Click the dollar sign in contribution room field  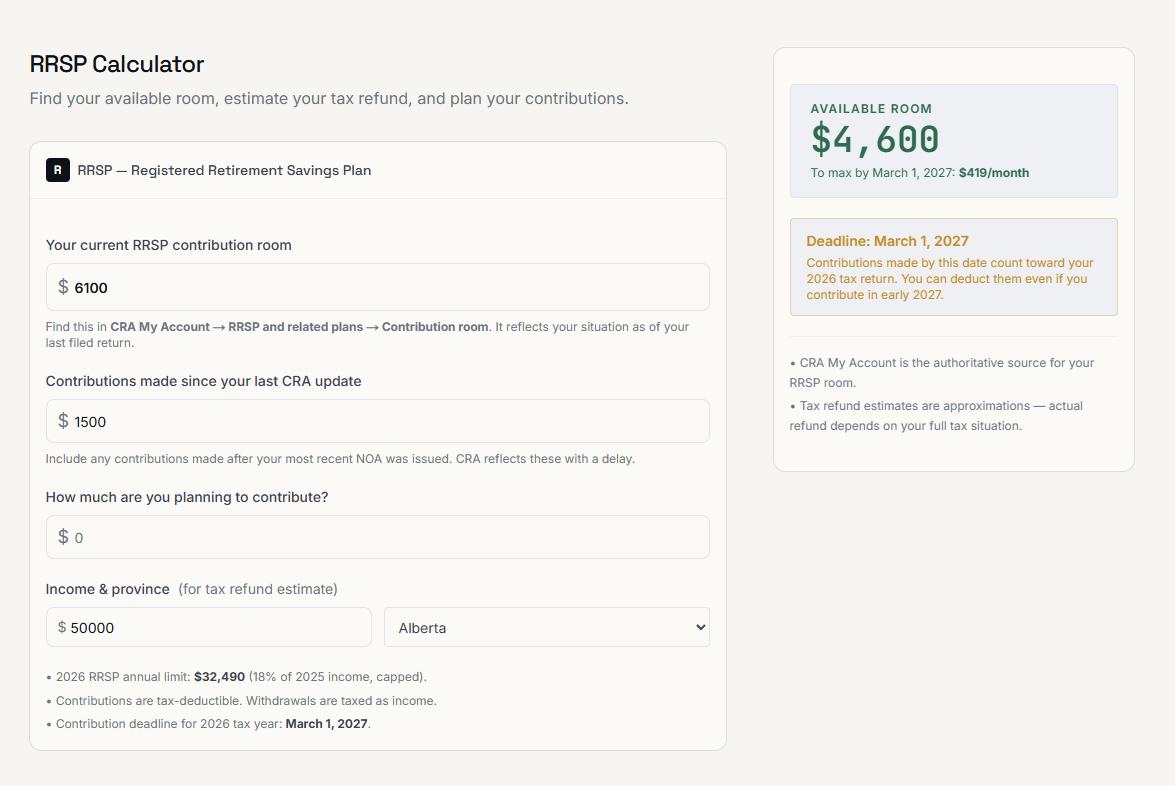pyautogui.click(x=63, y=287)
